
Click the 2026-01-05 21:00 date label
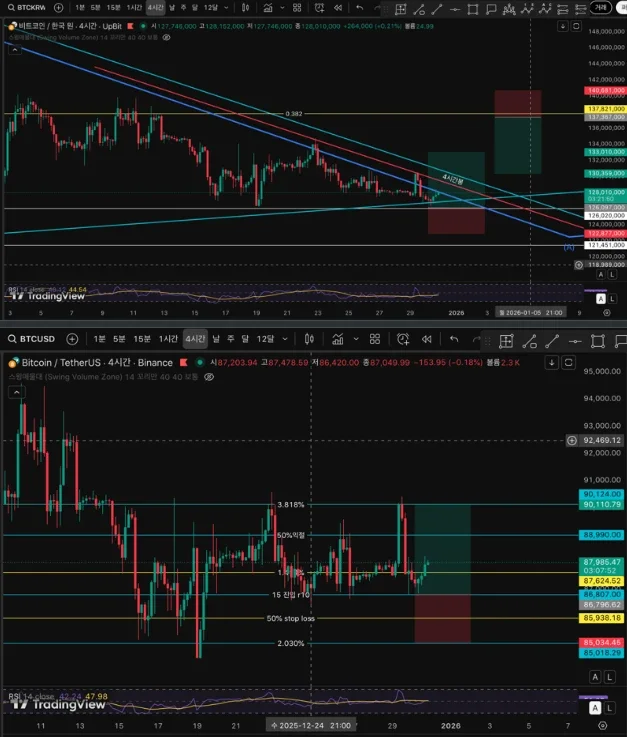tap(531, 313)
